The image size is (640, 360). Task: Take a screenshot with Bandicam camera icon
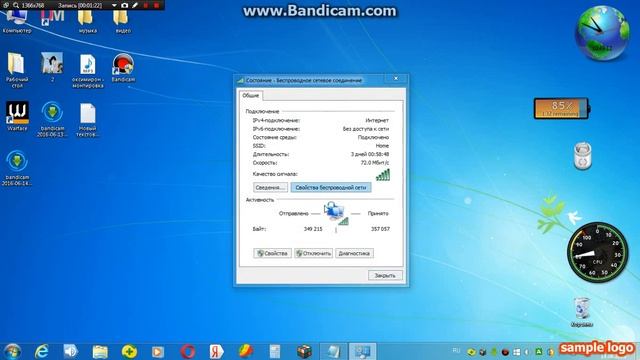click(x=124, y=5)
